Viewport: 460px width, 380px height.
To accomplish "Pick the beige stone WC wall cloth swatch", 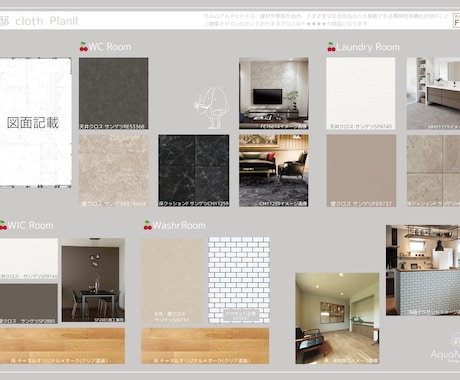I will 114,171.
